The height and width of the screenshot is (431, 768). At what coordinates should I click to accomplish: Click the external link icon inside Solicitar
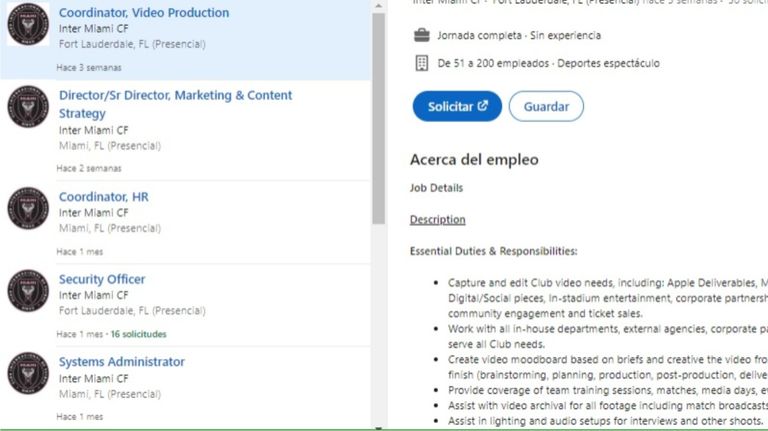pos(483,105)
